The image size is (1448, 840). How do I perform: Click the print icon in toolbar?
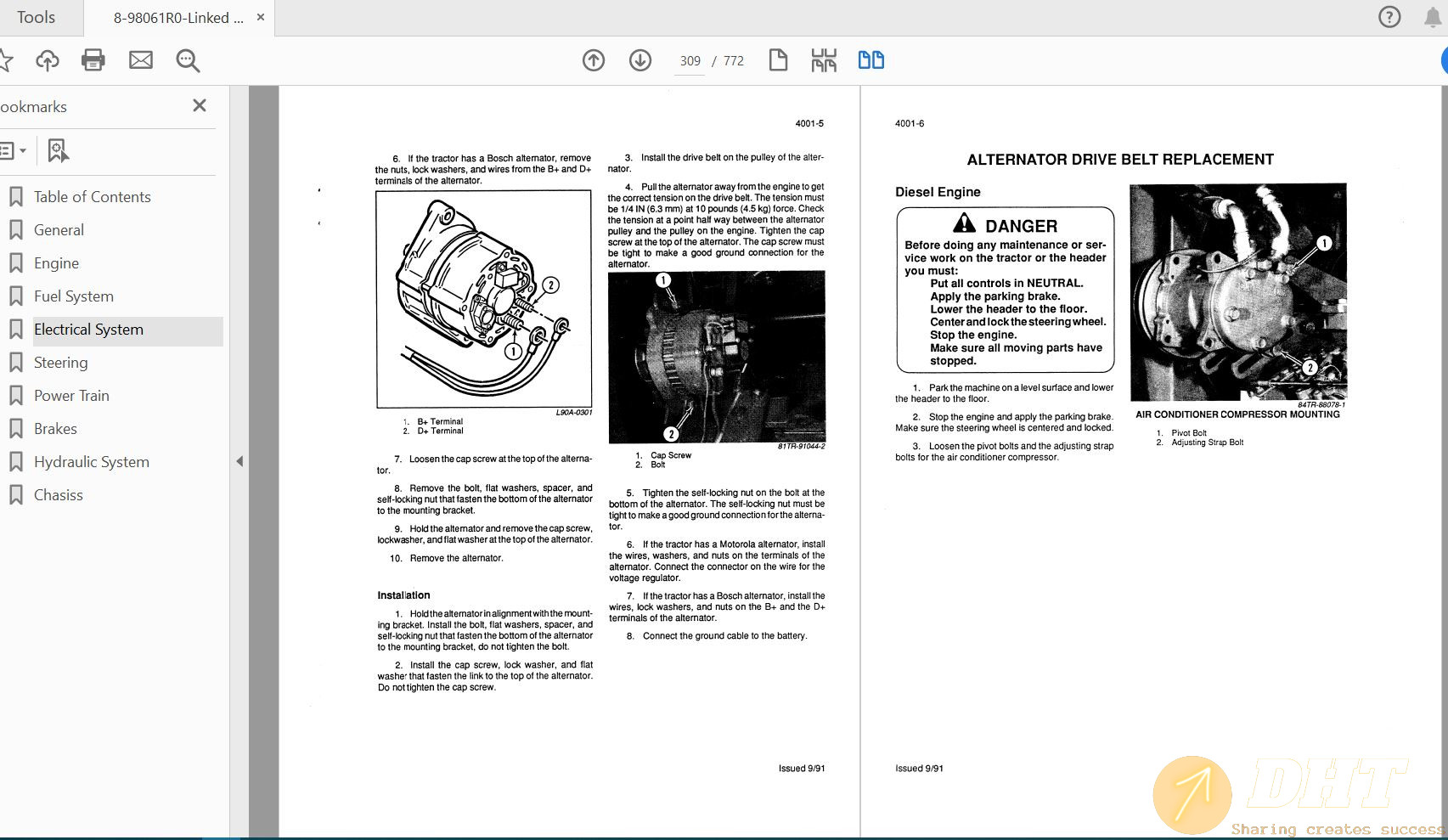click(x=93, y=60)
